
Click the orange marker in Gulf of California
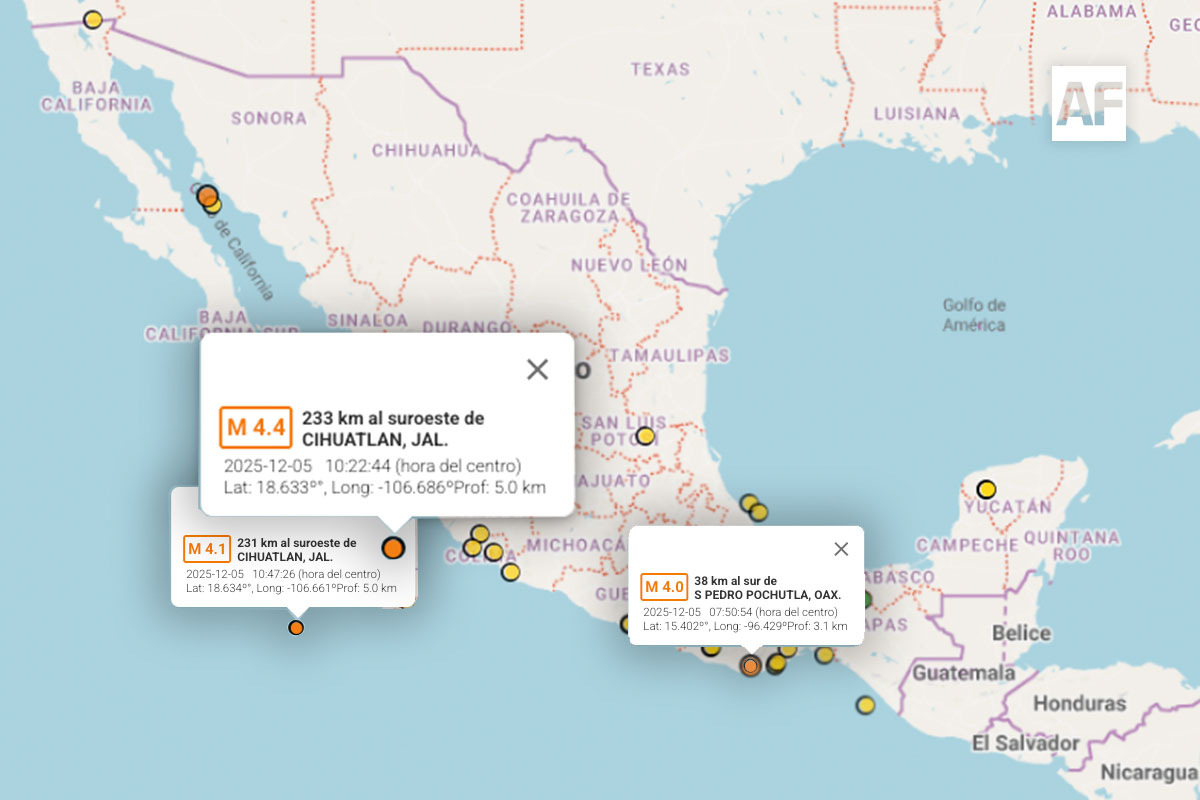207,196
